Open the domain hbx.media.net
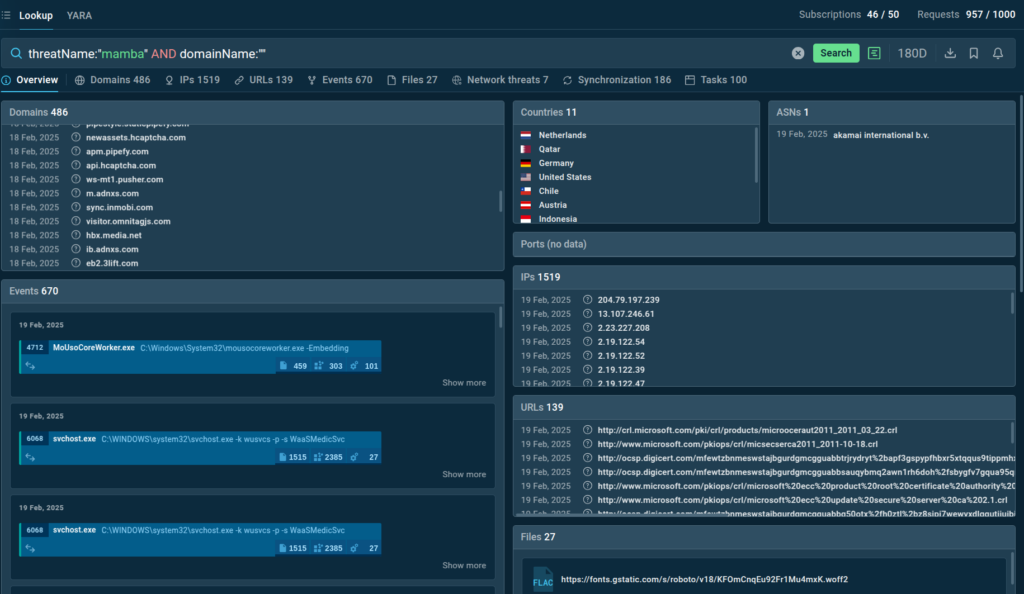This screenshot has height=594, width=1024. pos(113,235)
